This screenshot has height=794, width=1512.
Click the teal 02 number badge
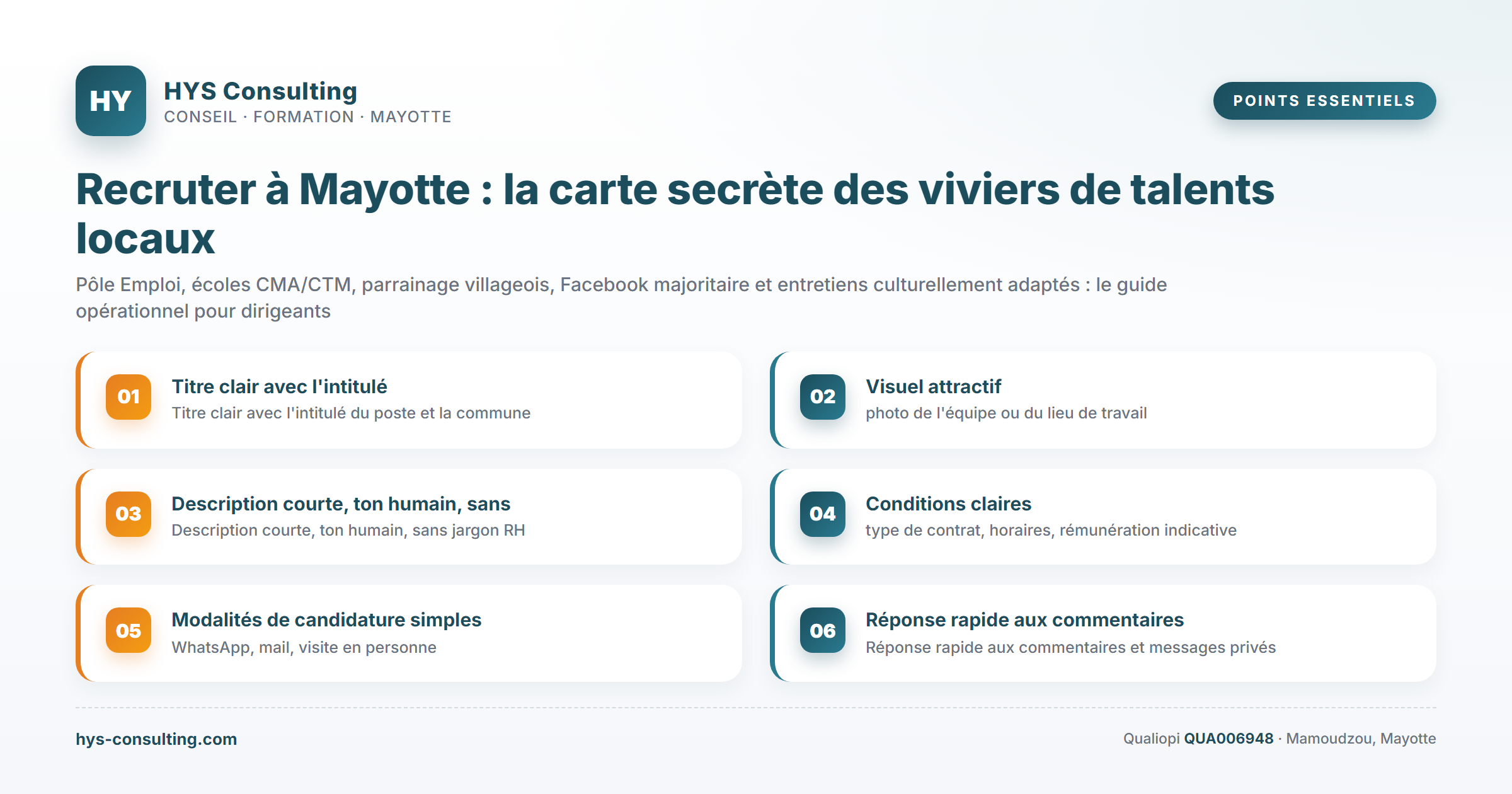[x=823, y=397]
